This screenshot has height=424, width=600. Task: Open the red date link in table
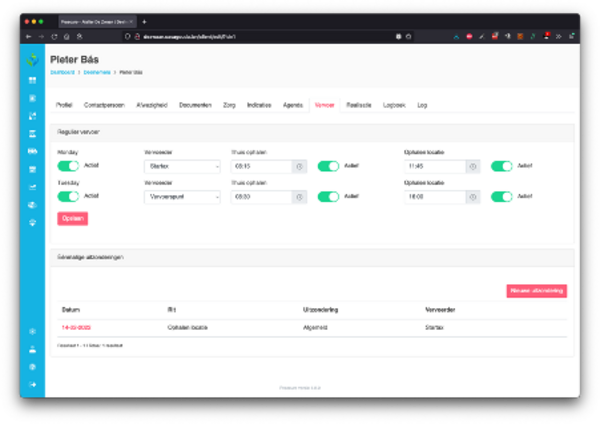click(76, 326)
